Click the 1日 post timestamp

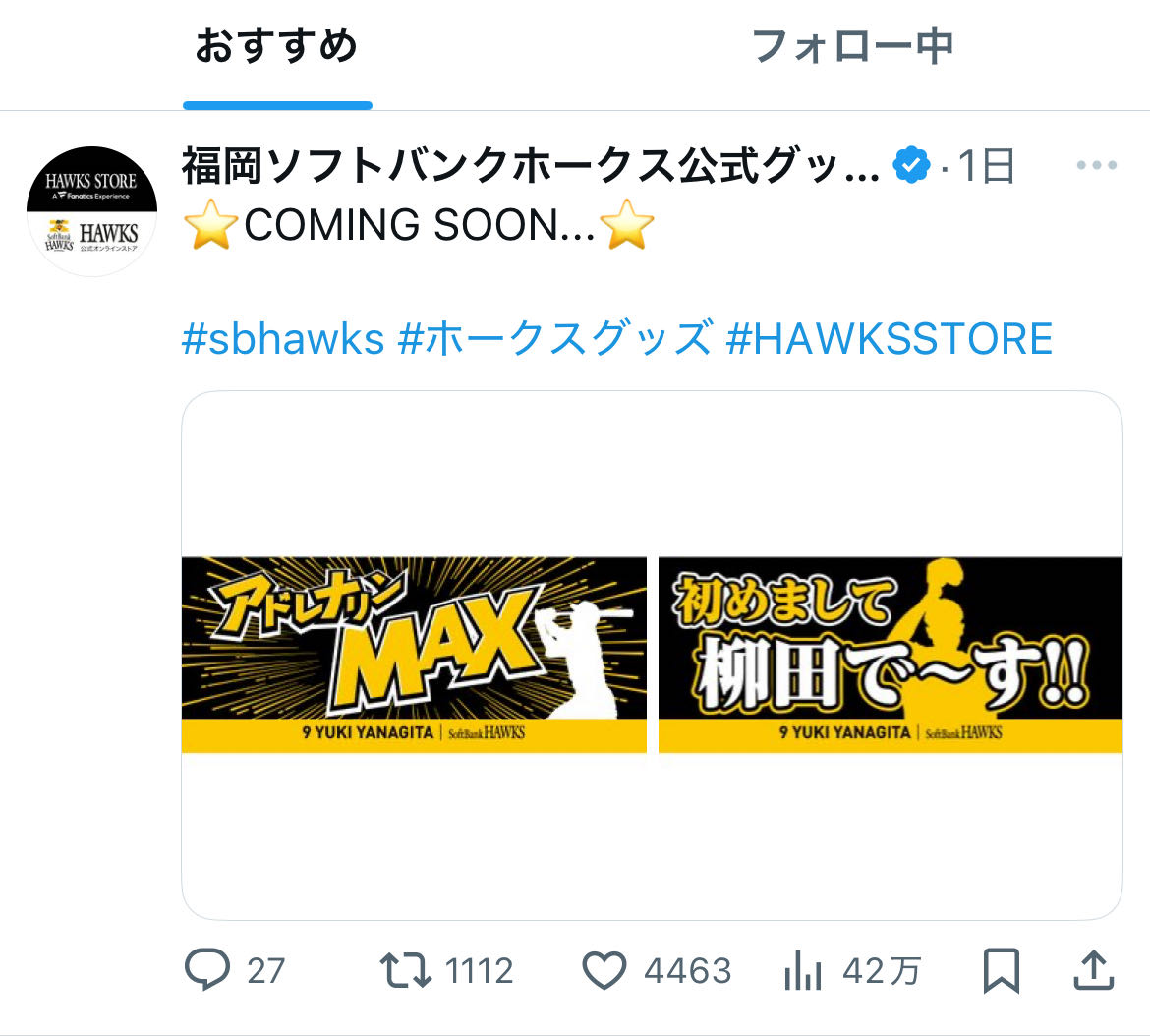click(x=987, y=166)
